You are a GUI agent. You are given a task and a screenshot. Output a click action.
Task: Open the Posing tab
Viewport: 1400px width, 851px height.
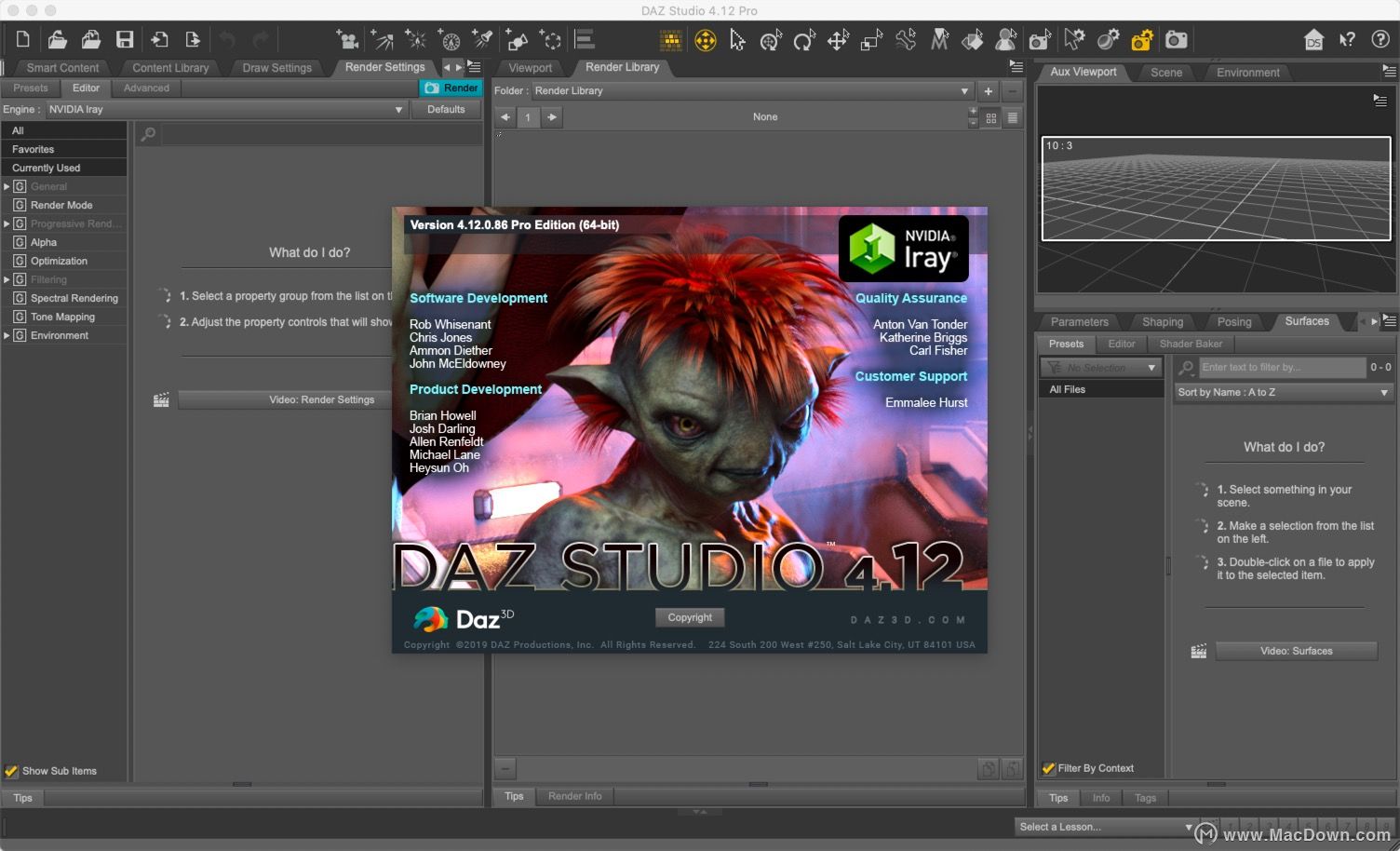1234,322
